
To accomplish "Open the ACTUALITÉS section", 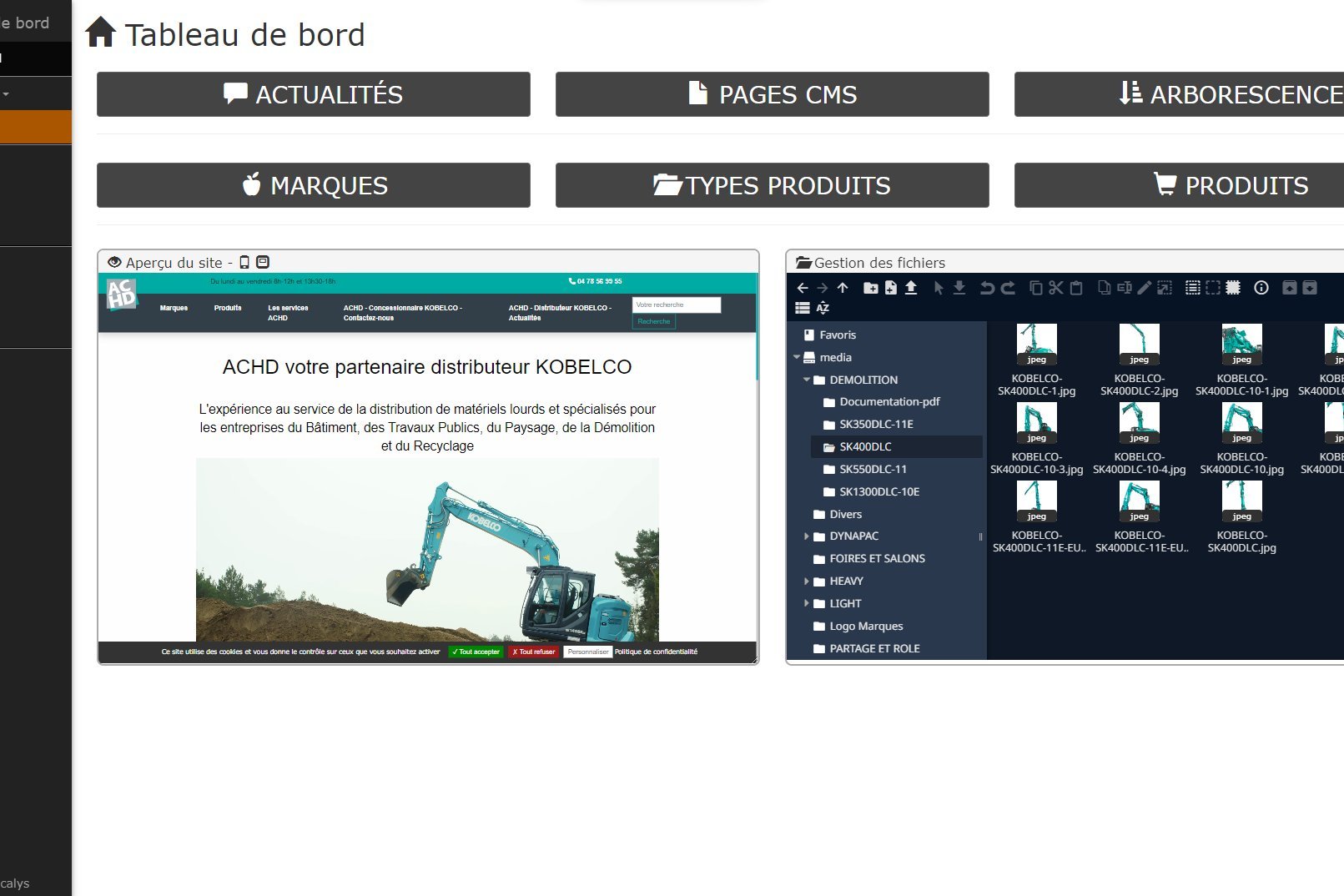I will [314, 94].
